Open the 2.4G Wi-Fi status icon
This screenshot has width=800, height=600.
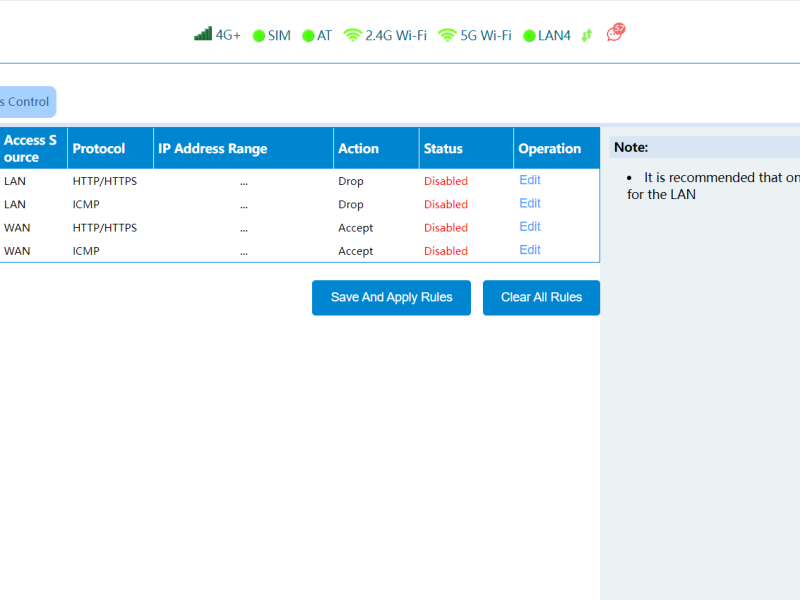(352, 35)
